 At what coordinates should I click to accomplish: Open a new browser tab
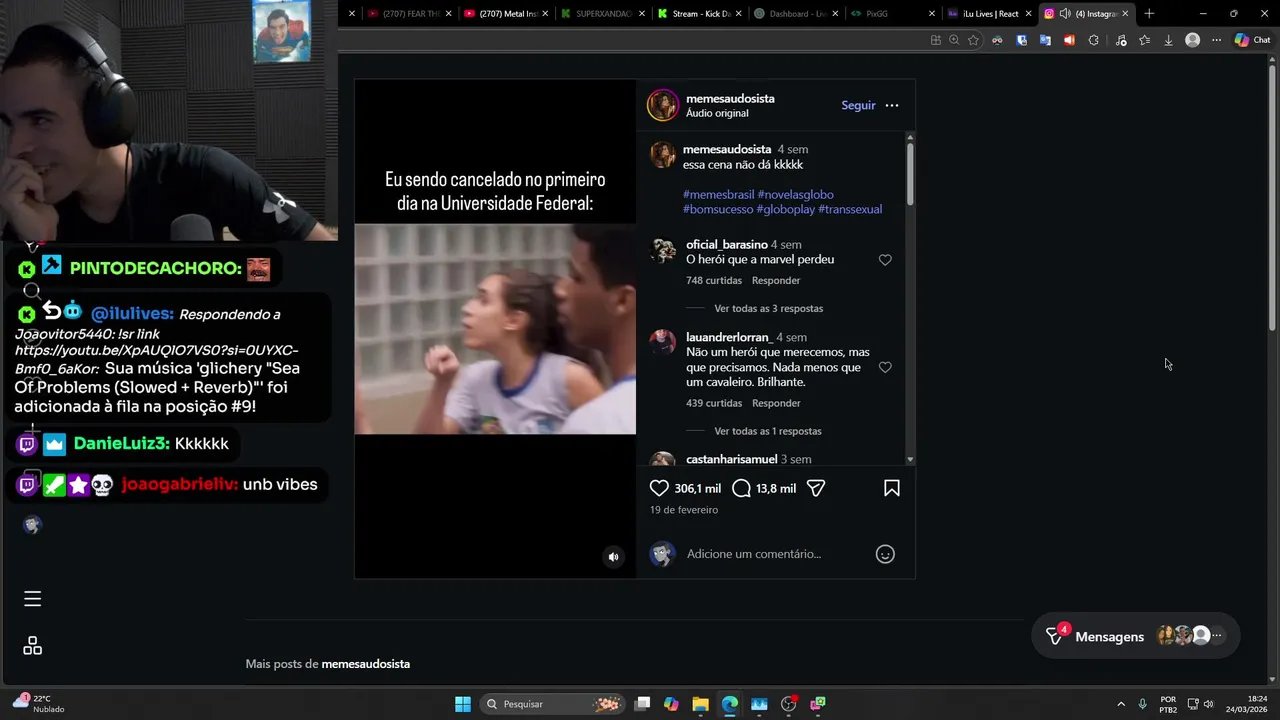click(1149, 13)
